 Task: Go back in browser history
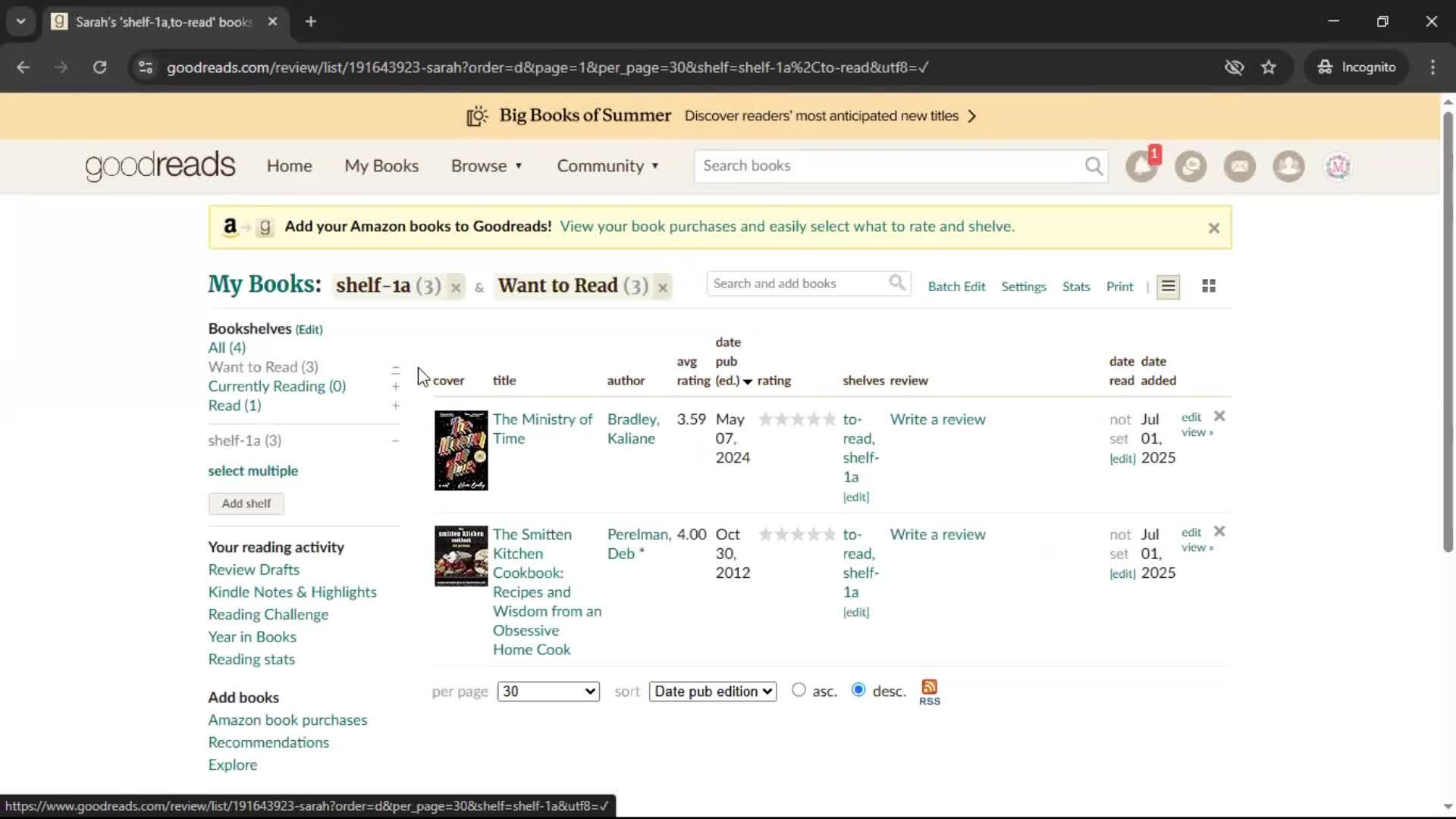point(24,67)
